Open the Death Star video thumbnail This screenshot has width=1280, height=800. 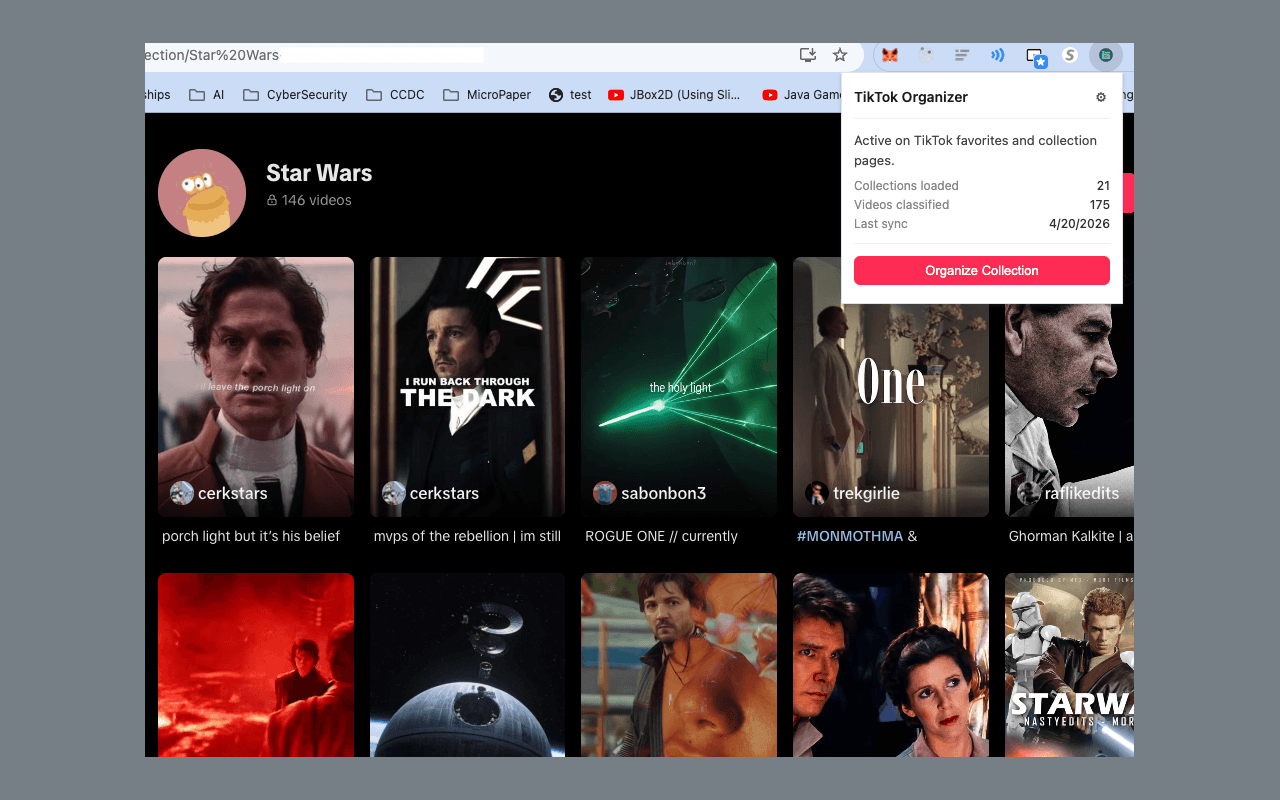(x=468, y=665)
